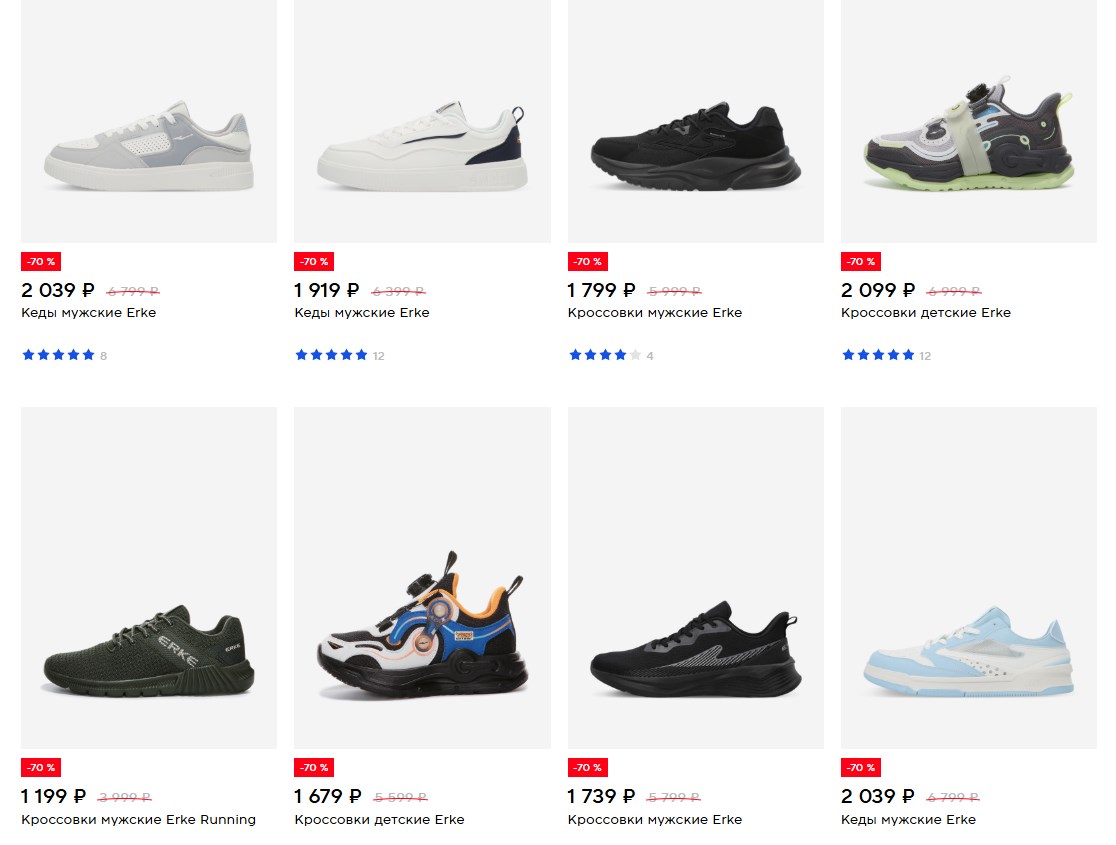Open the gray-and-white Erke sneaker photo
1116x845 pixels.
[x=149, y=121]
